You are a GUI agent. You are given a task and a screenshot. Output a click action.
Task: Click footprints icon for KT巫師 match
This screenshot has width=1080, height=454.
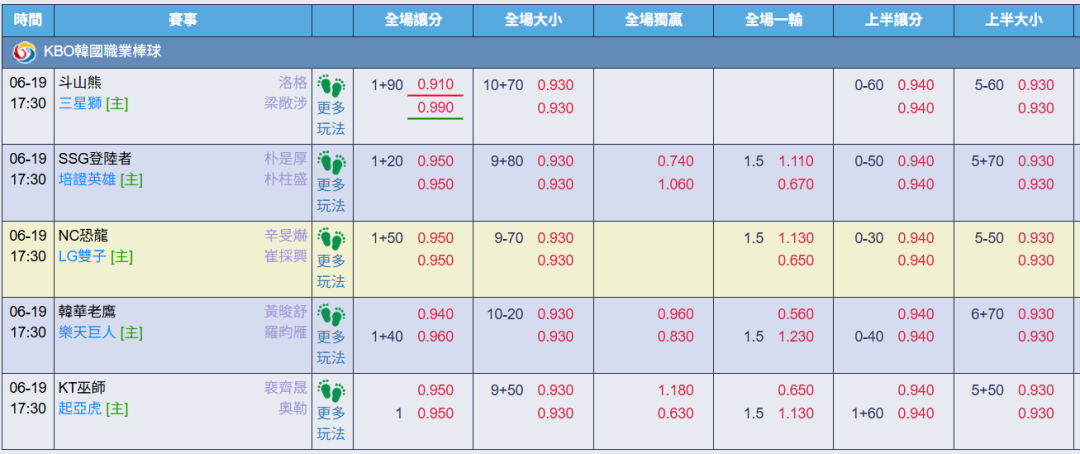click(x=331, y=392)
